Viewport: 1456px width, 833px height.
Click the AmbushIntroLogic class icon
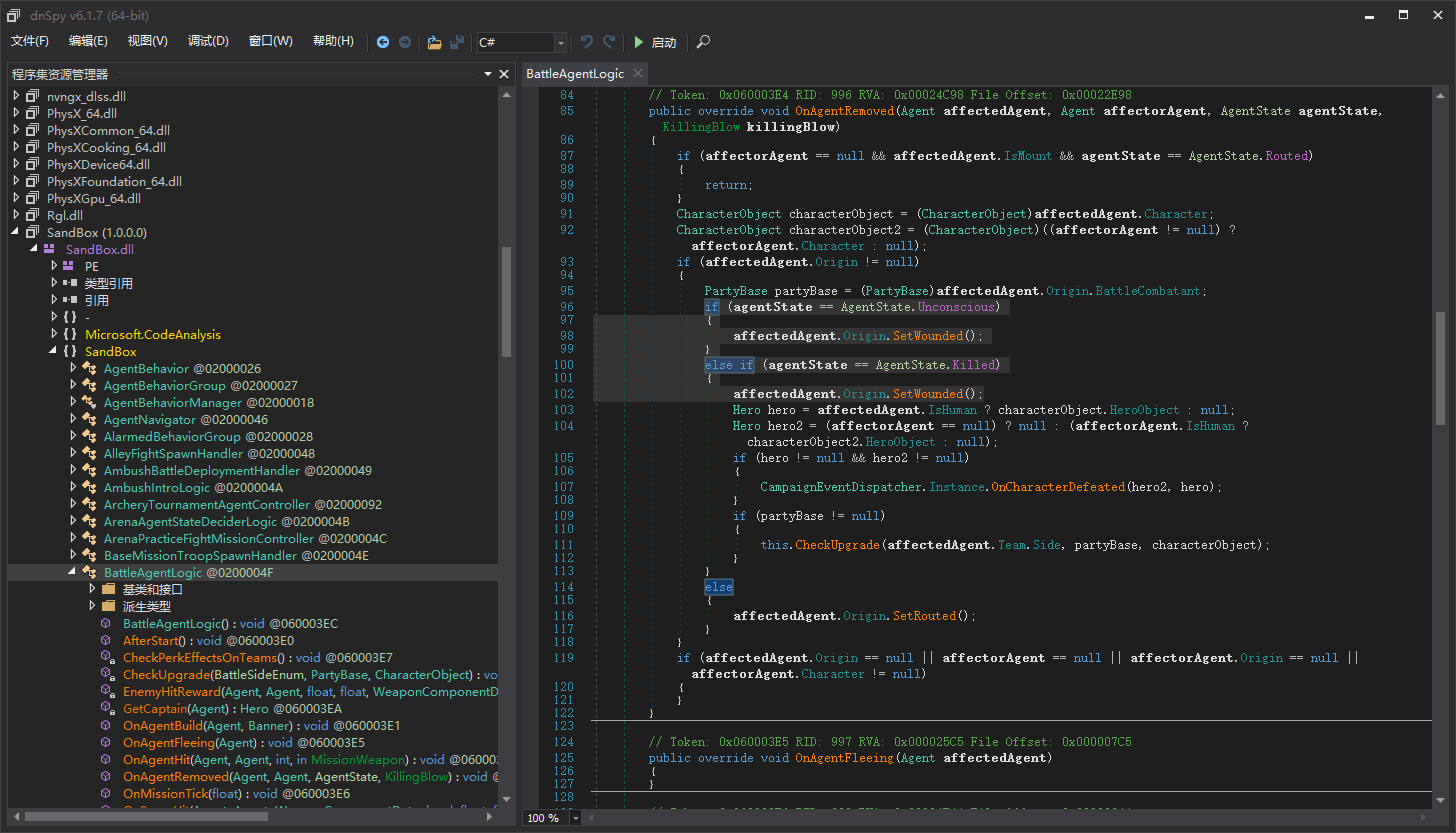[89, 487]
